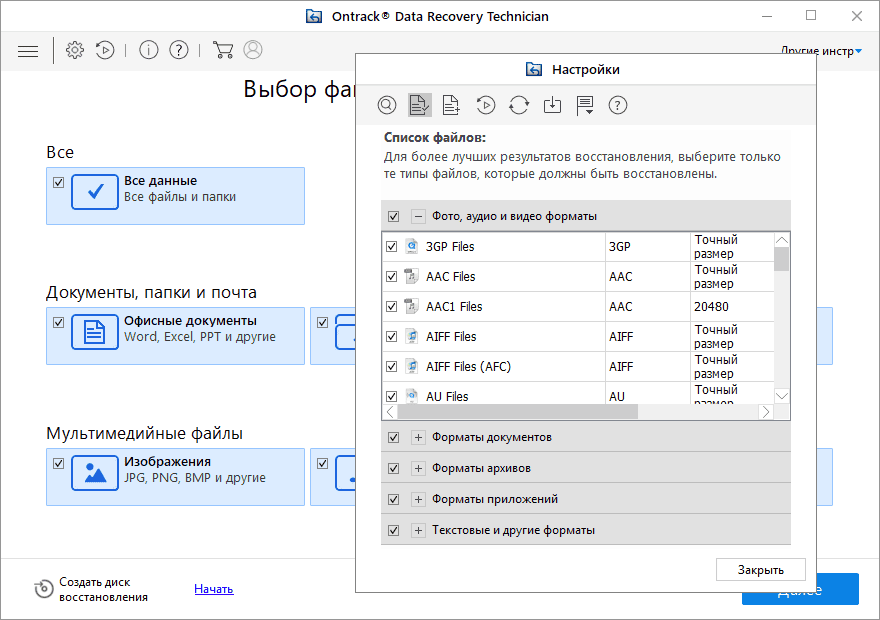This screenshot has height=620, width=880.
Task: Open the update tab with circular arrows
Action: pyautogui.click(x=519, y=105)
